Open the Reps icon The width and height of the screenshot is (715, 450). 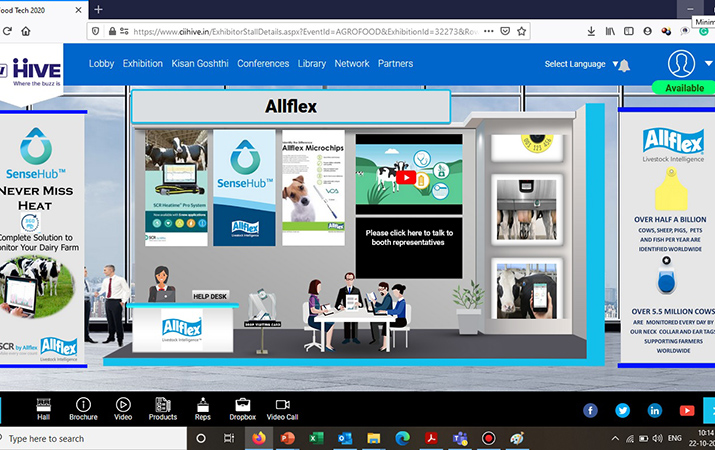(202, 409)
